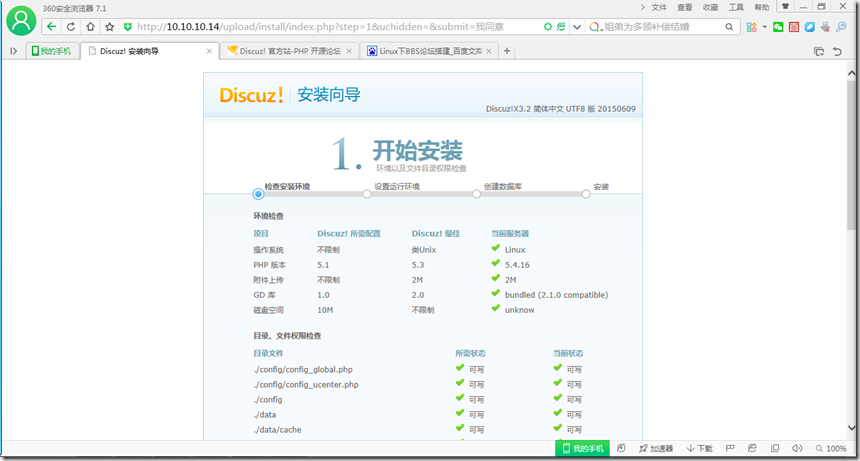The image size is (860, 461).
Task: Click the status bar crossed e icon
Action: click(x=752, y=448)
